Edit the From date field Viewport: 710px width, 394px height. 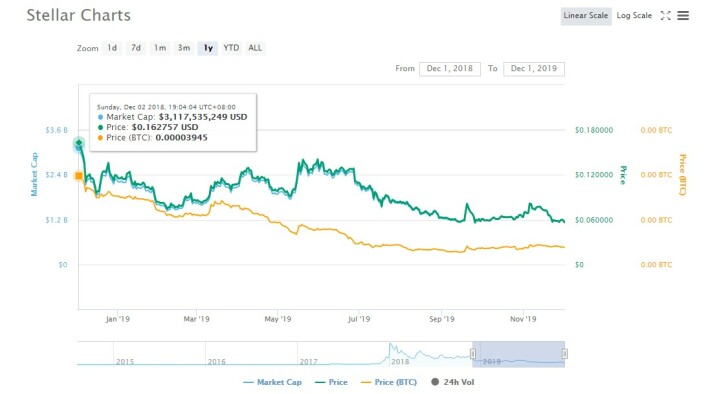[x=450, y=69]
